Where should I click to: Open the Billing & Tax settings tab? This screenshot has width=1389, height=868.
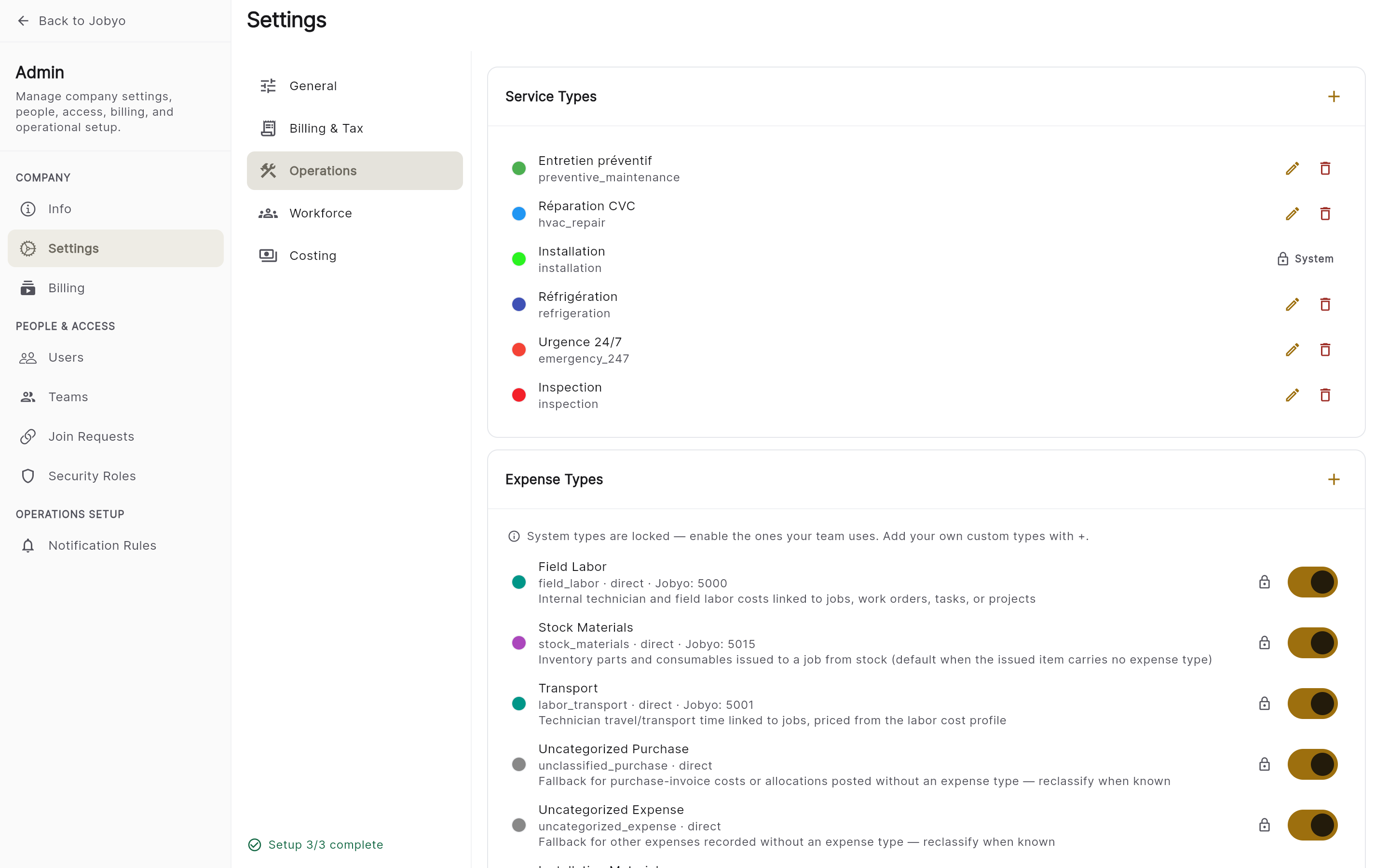[x=354, y=129]
